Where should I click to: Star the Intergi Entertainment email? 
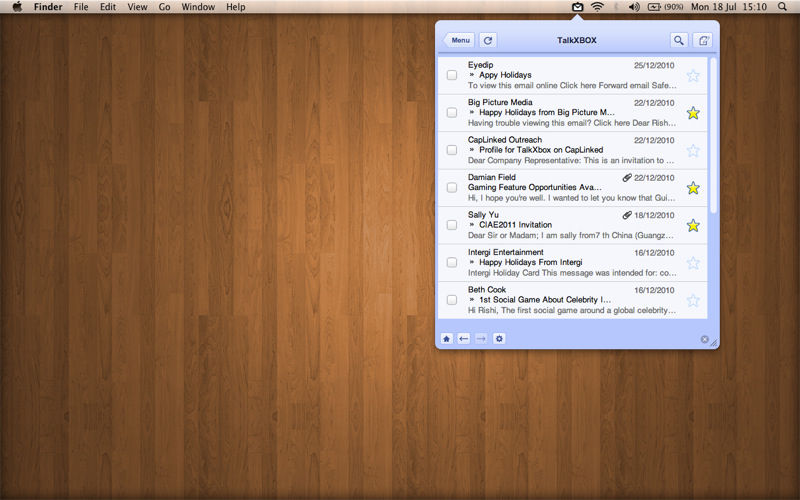693,263
